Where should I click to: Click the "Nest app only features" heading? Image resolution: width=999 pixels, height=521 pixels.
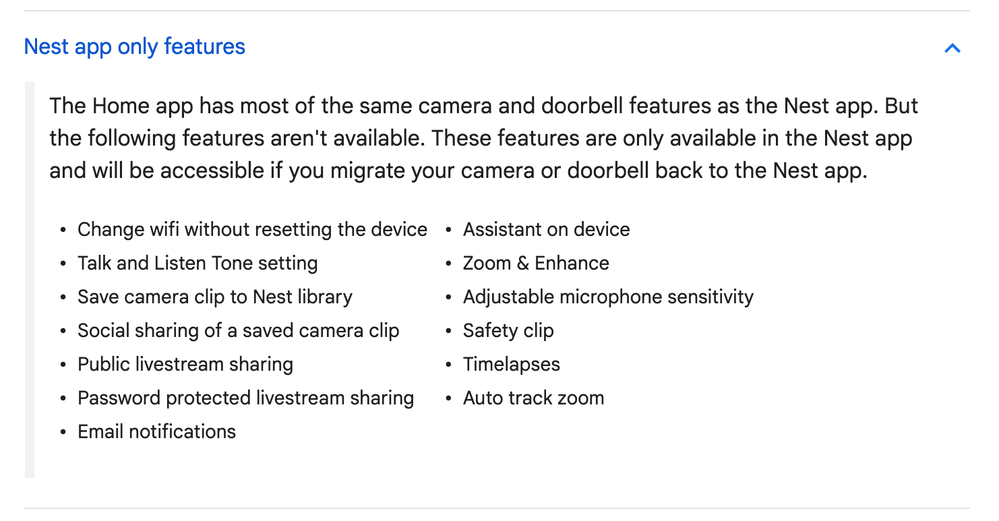coord(134,47)
